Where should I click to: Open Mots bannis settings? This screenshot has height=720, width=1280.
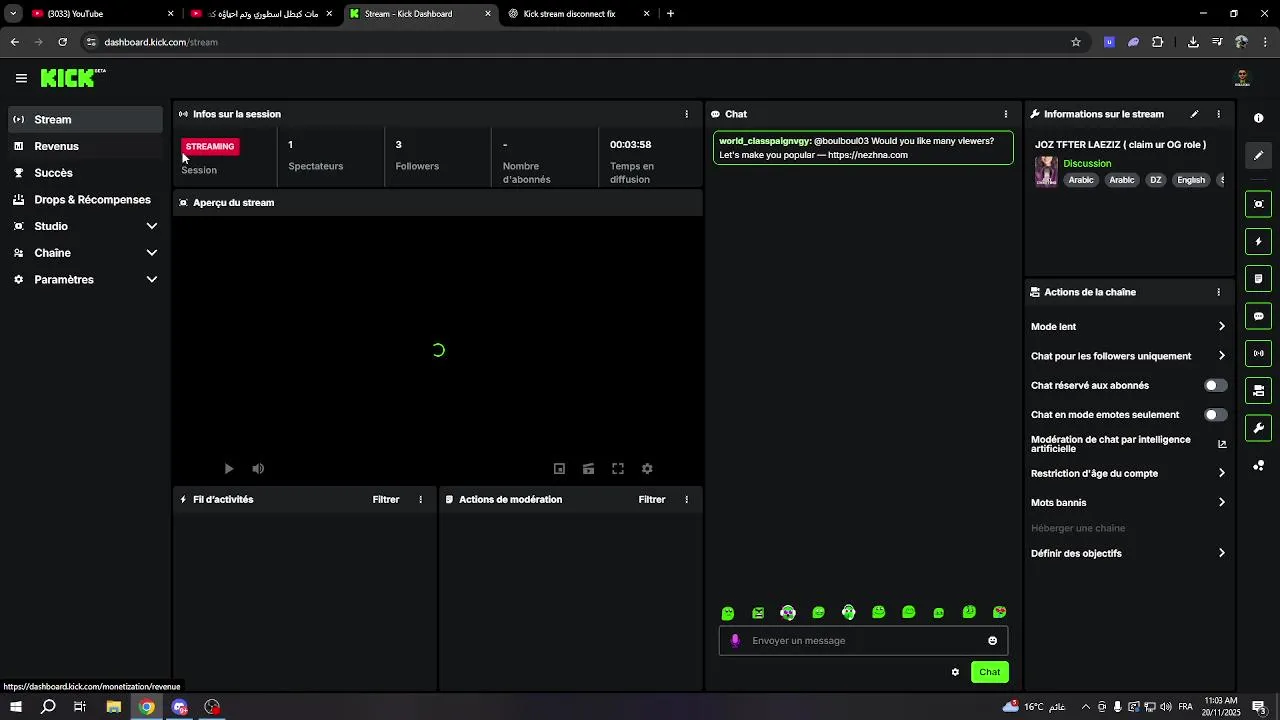1128,502
